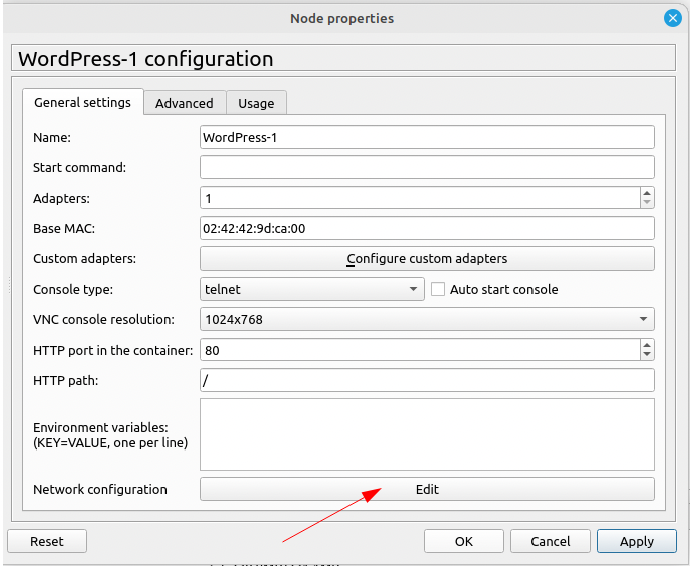Viewport: 690px width, 566px height.
Task: Open the VNC console resolution dropdown
Action: point(427,319)
